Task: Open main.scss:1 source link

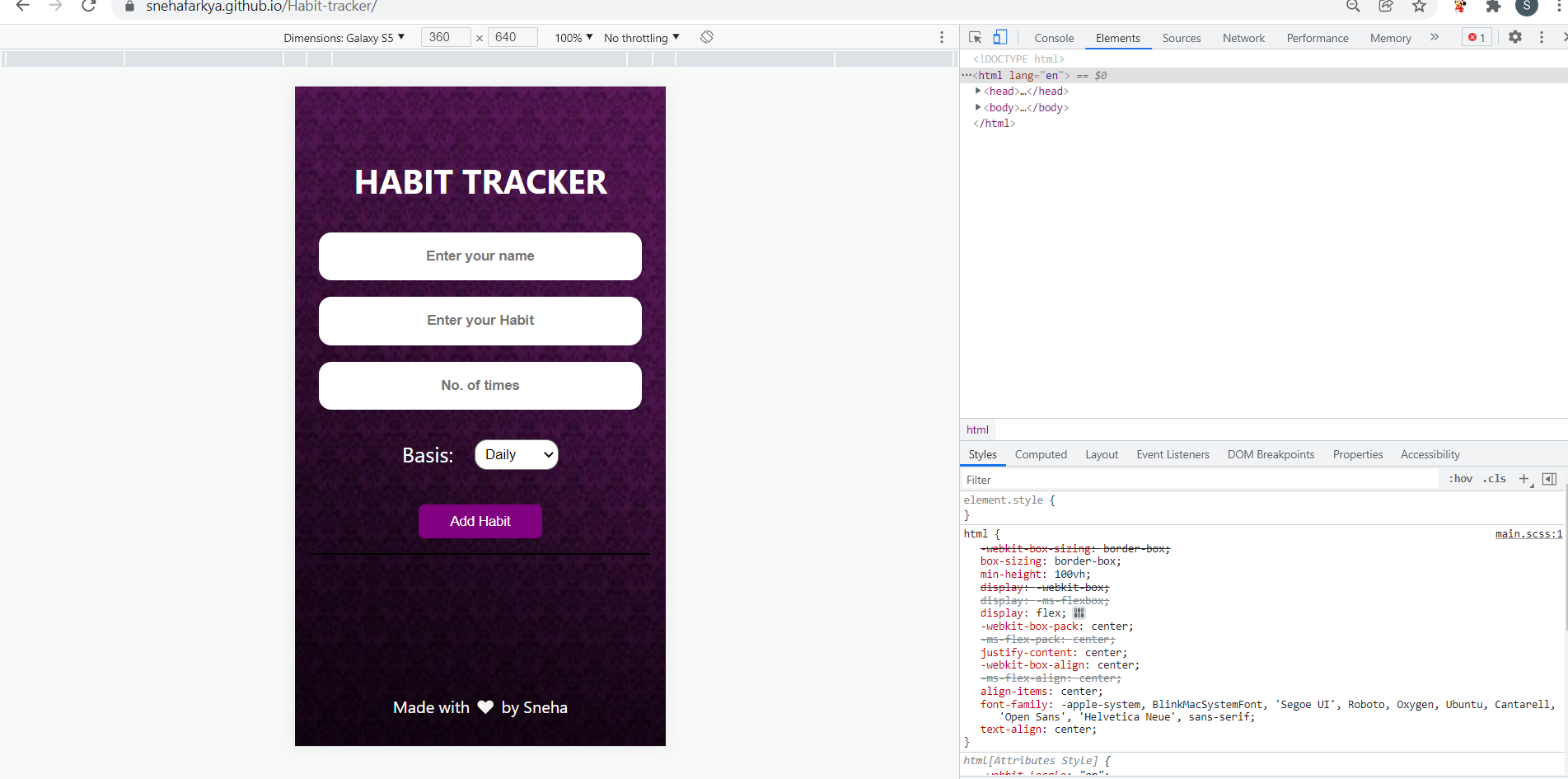Action: click(x=1528, y=533)
